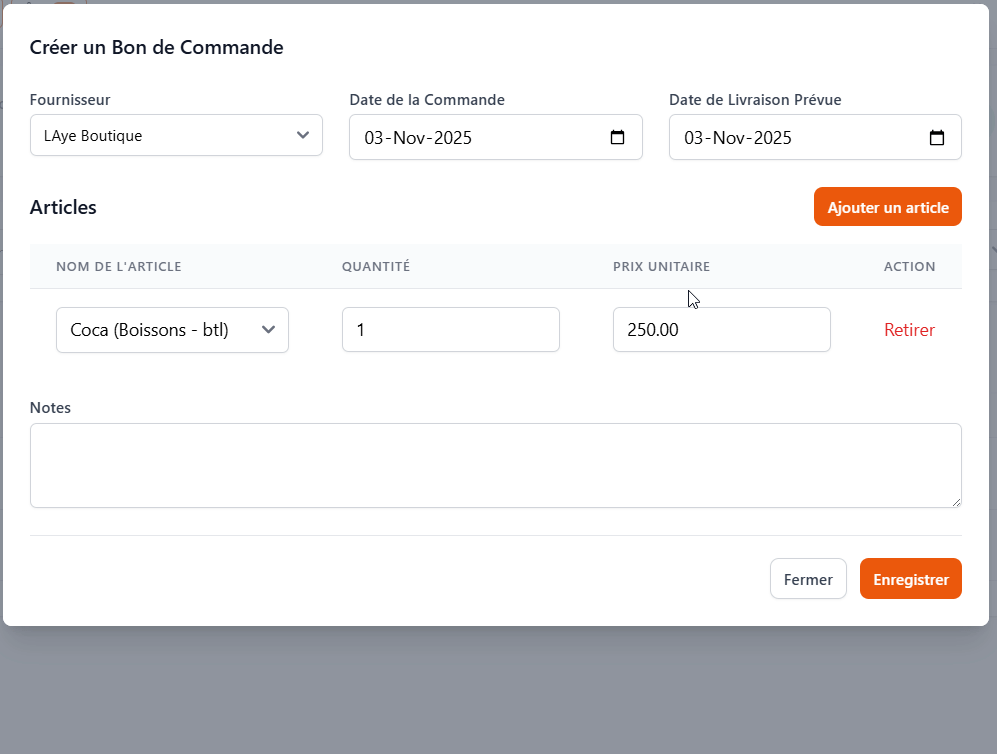Open calendar picker for Date de la Commande
This screenshot has width=997, height=754.
(617, 138)
